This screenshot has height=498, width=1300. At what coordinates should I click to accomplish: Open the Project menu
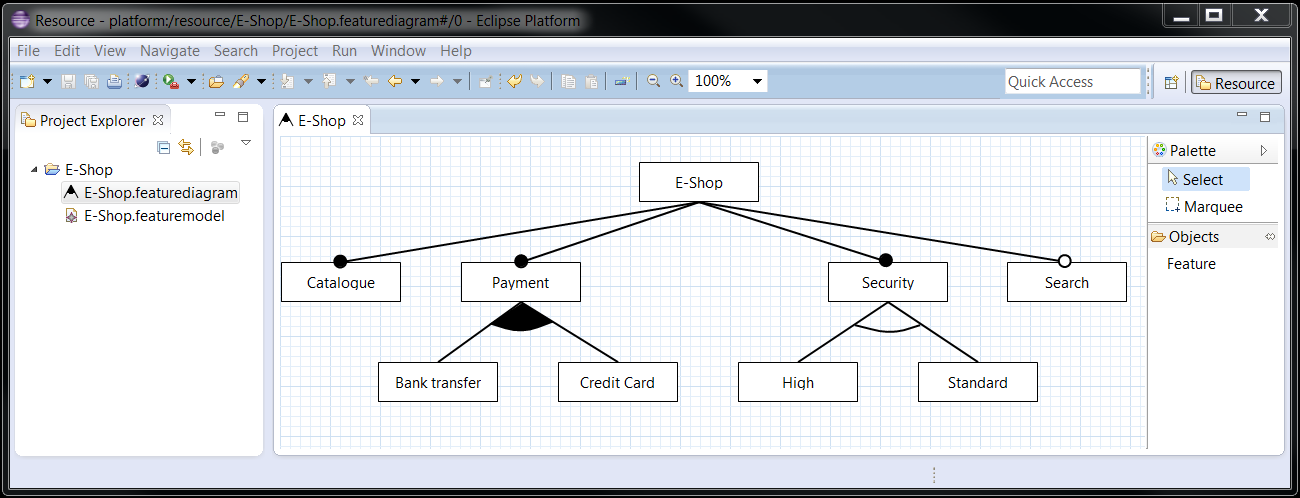click(x=295, y=51)
